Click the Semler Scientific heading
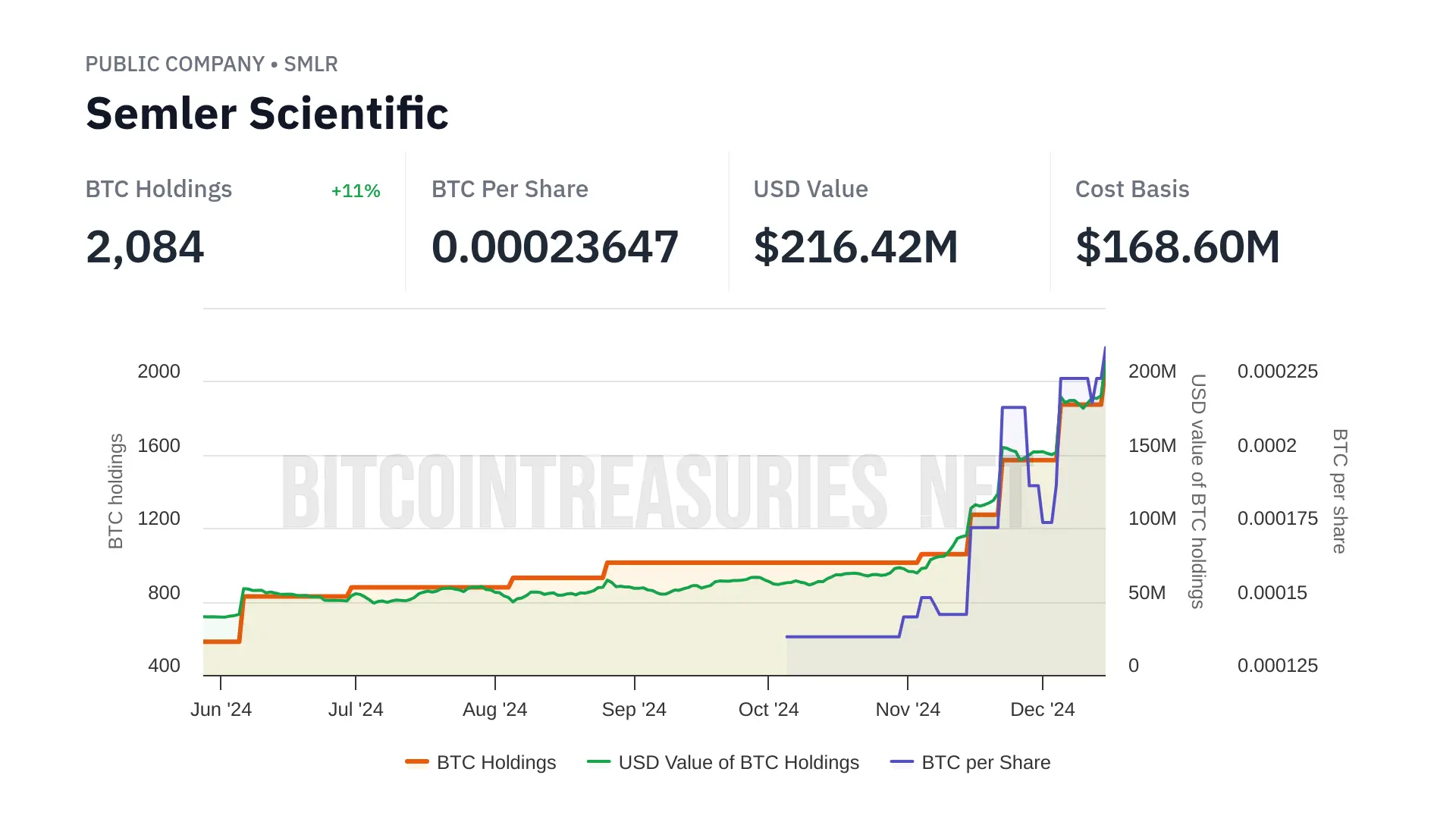This screenshot has height=819, width=1456. pyautogui.click(x=267, y=114)
